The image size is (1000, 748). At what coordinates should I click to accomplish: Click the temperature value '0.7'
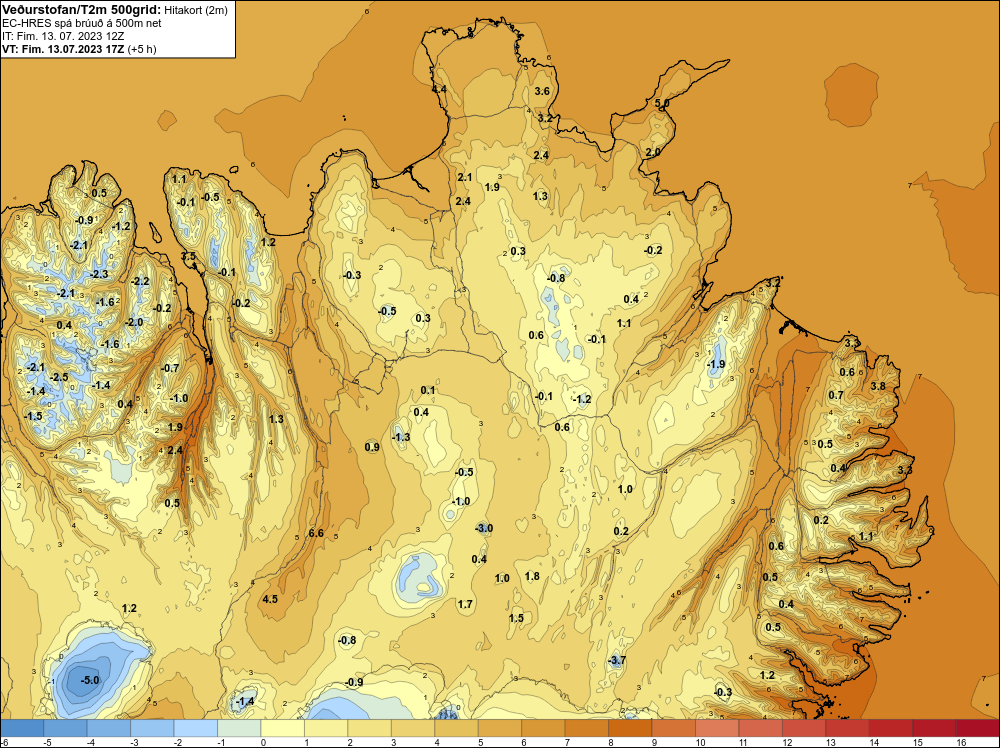click(836, 395)
